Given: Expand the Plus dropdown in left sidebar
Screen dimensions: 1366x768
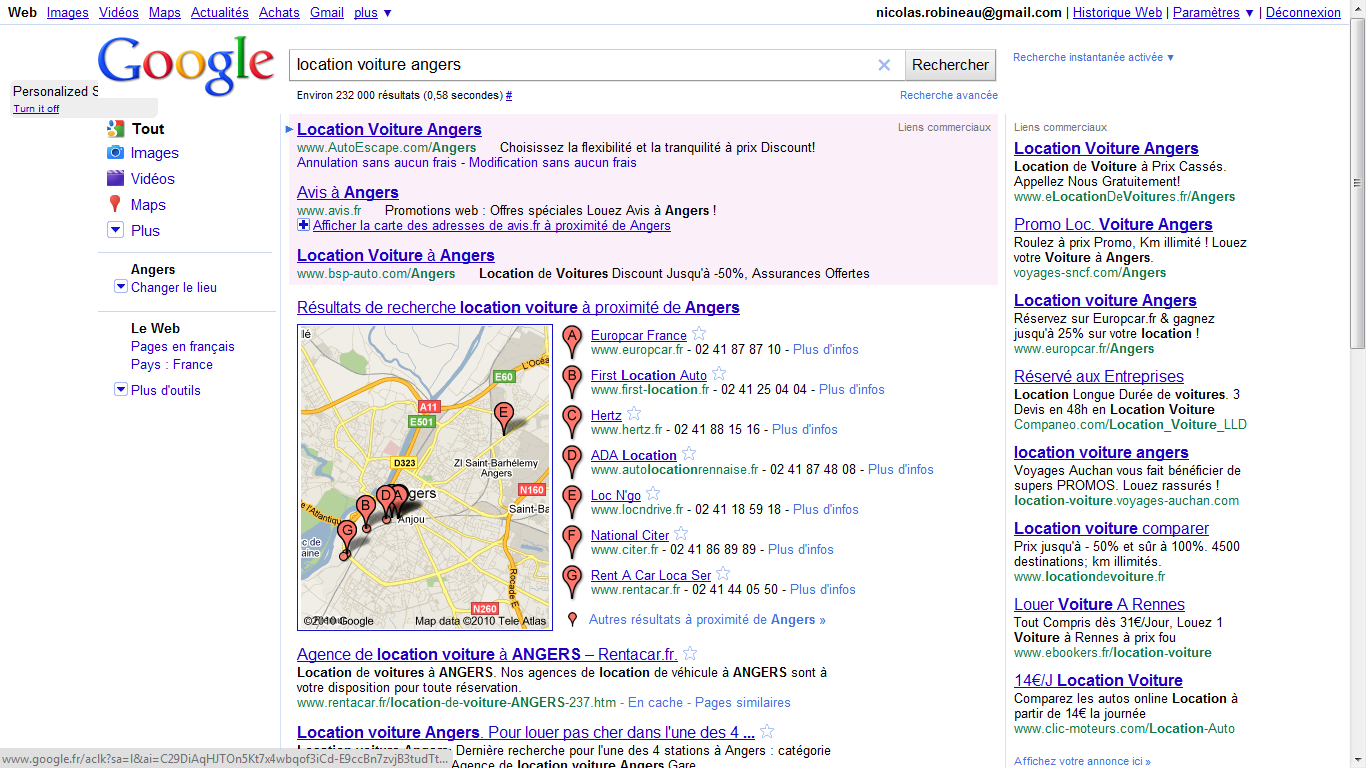Looking at the screenshot, I should pos(115,231).
